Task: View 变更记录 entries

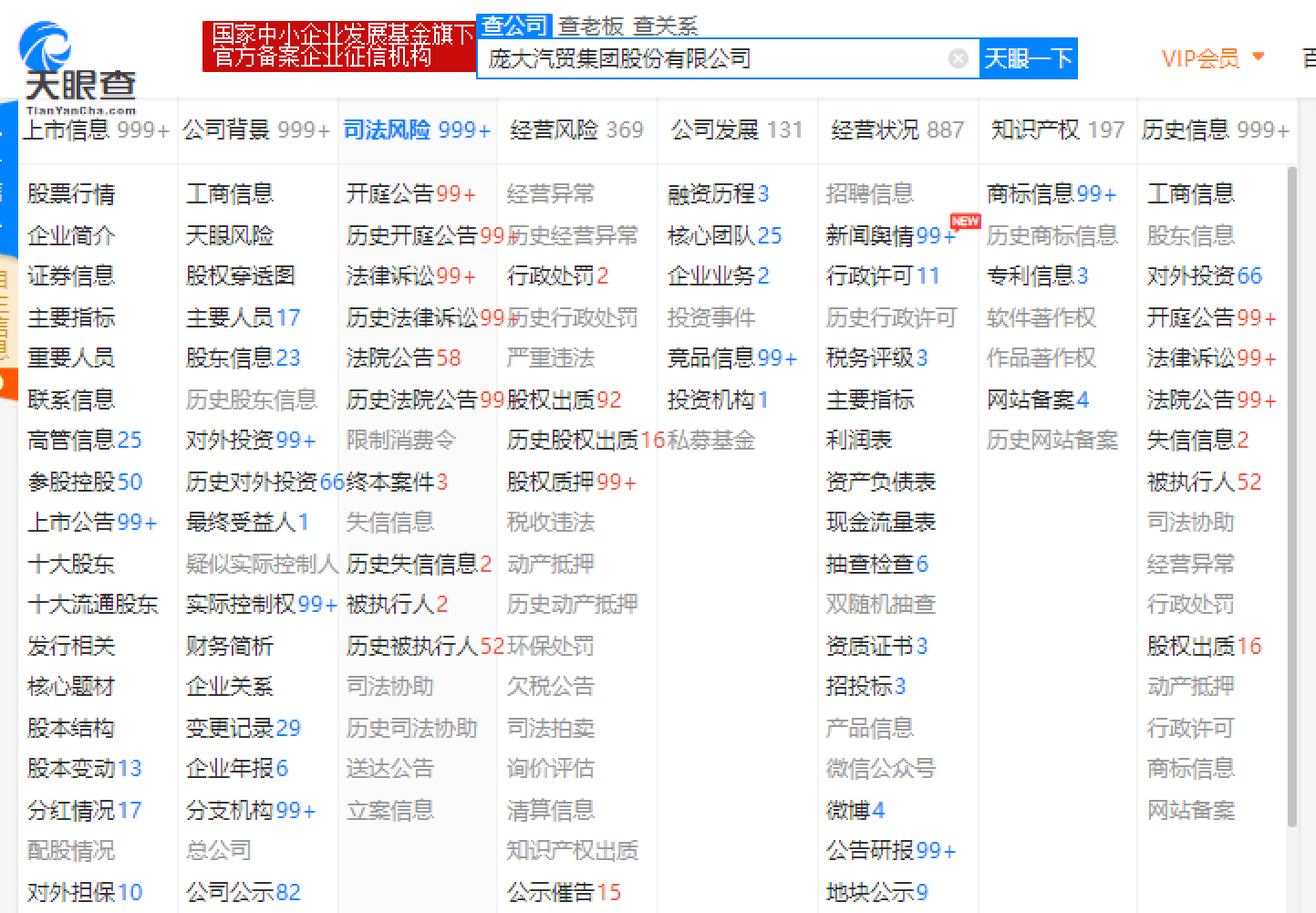Action: click(x=244, y=728)
